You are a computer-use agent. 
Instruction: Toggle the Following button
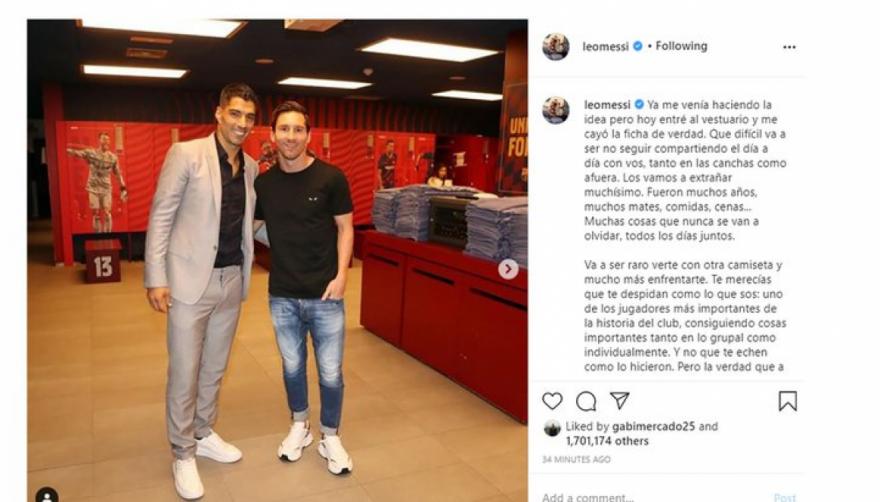pos(681,46)
